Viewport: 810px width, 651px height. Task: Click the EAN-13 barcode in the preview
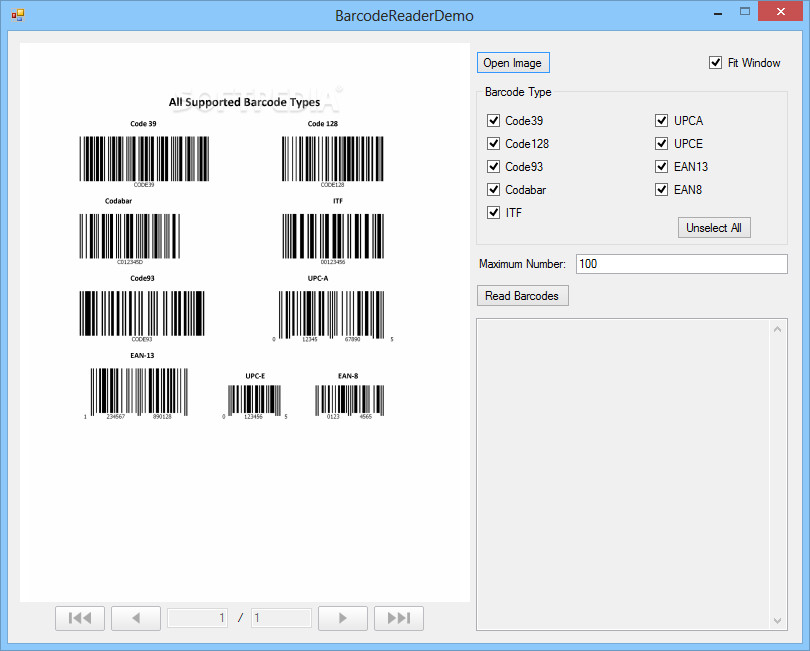click(136, 393)
